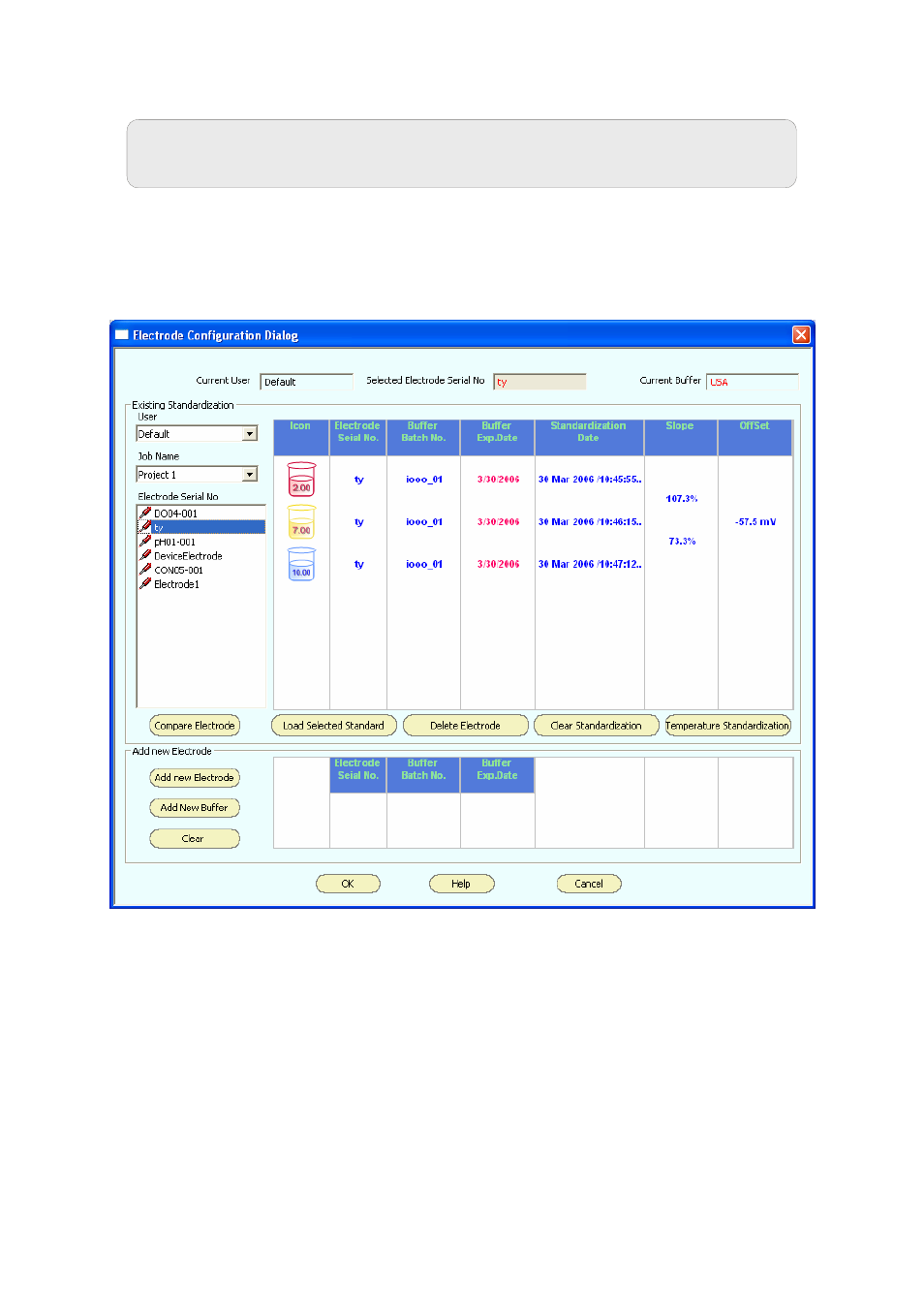The image size is (924, 1308).
Task: Click the Add New Buffer button
Action: click(x=195, y=808)
